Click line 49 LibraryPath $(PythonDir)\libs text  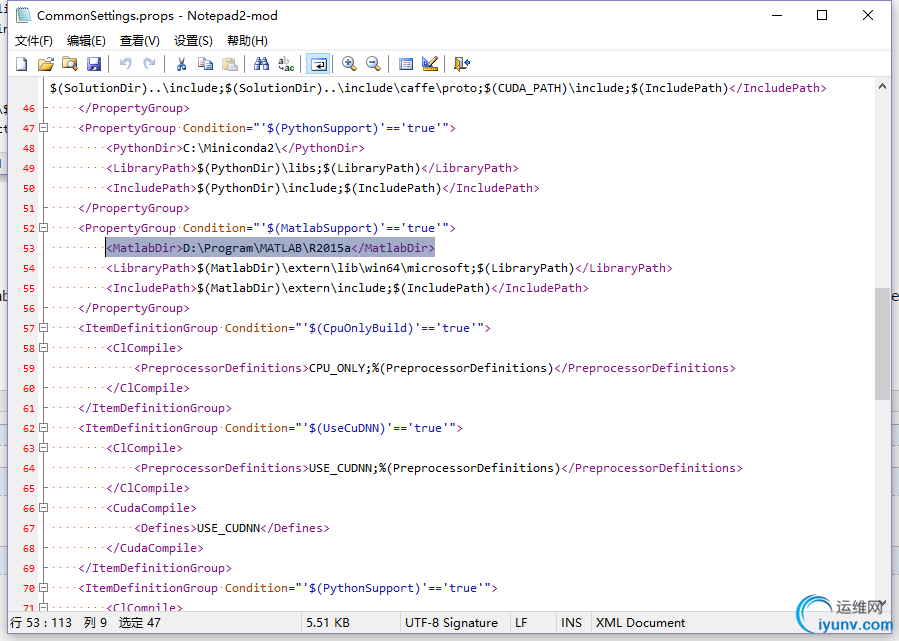[312, 168]
